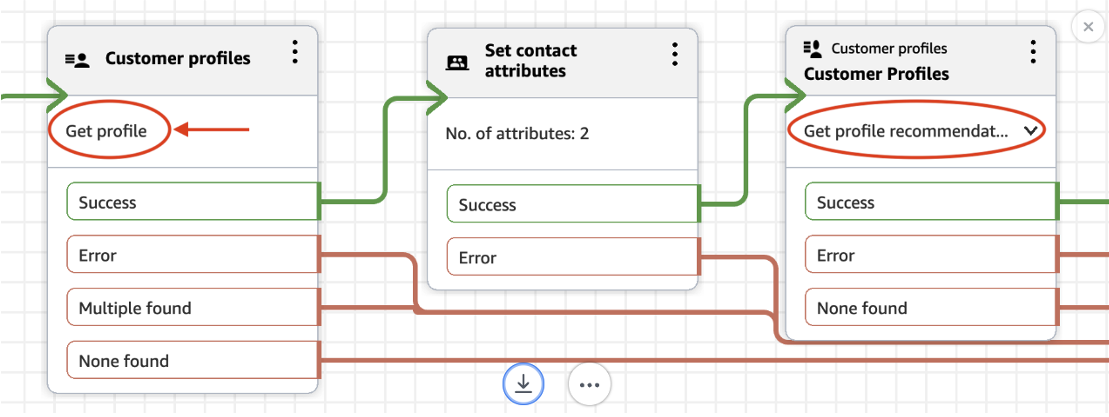This screenshot has width=1109, height=417.
Task: Click the Set contact attributes block icon
Action: coord(457,62)
